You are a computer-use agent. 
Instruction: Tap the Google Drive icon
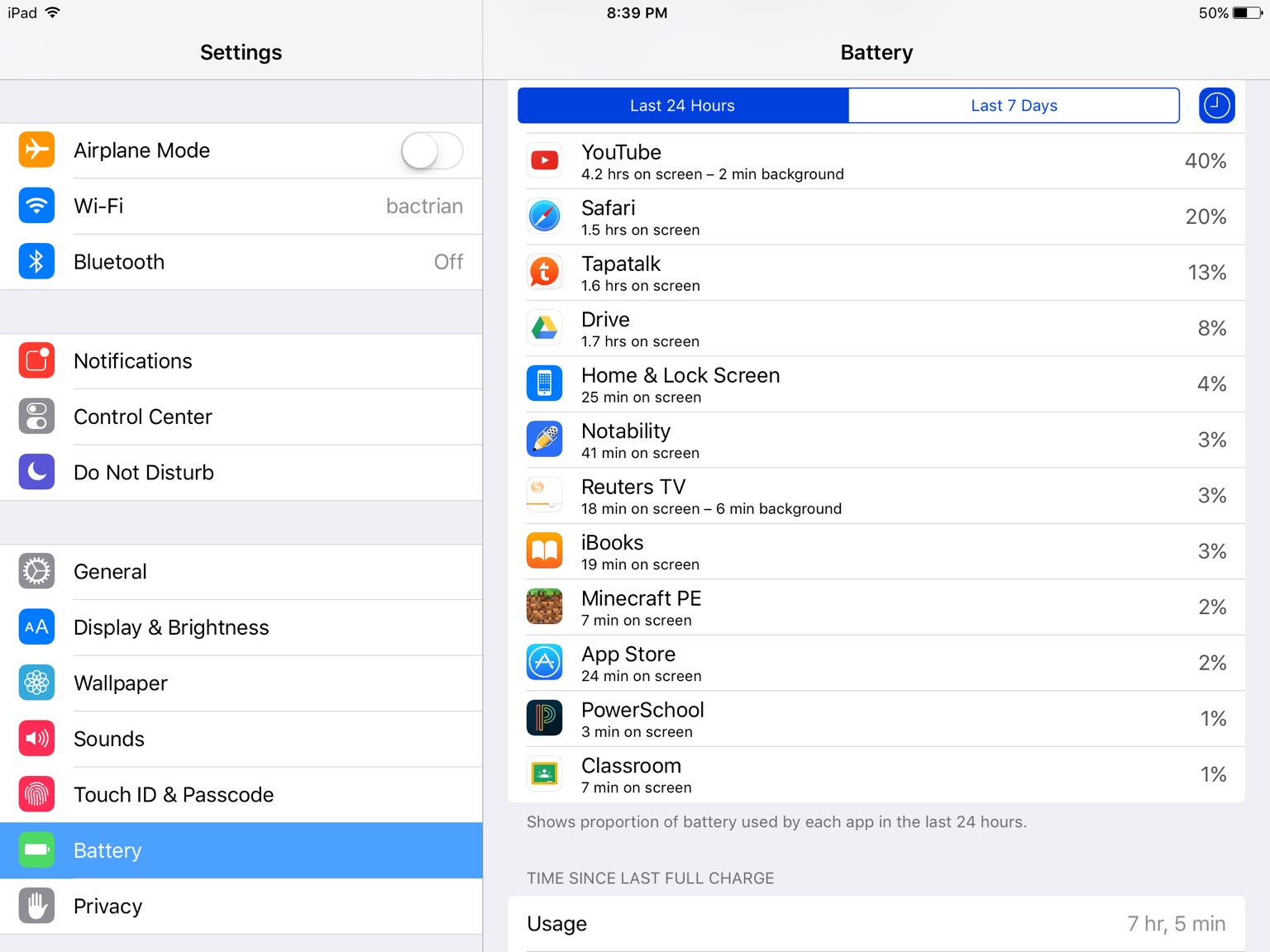[x=544, y=328]
